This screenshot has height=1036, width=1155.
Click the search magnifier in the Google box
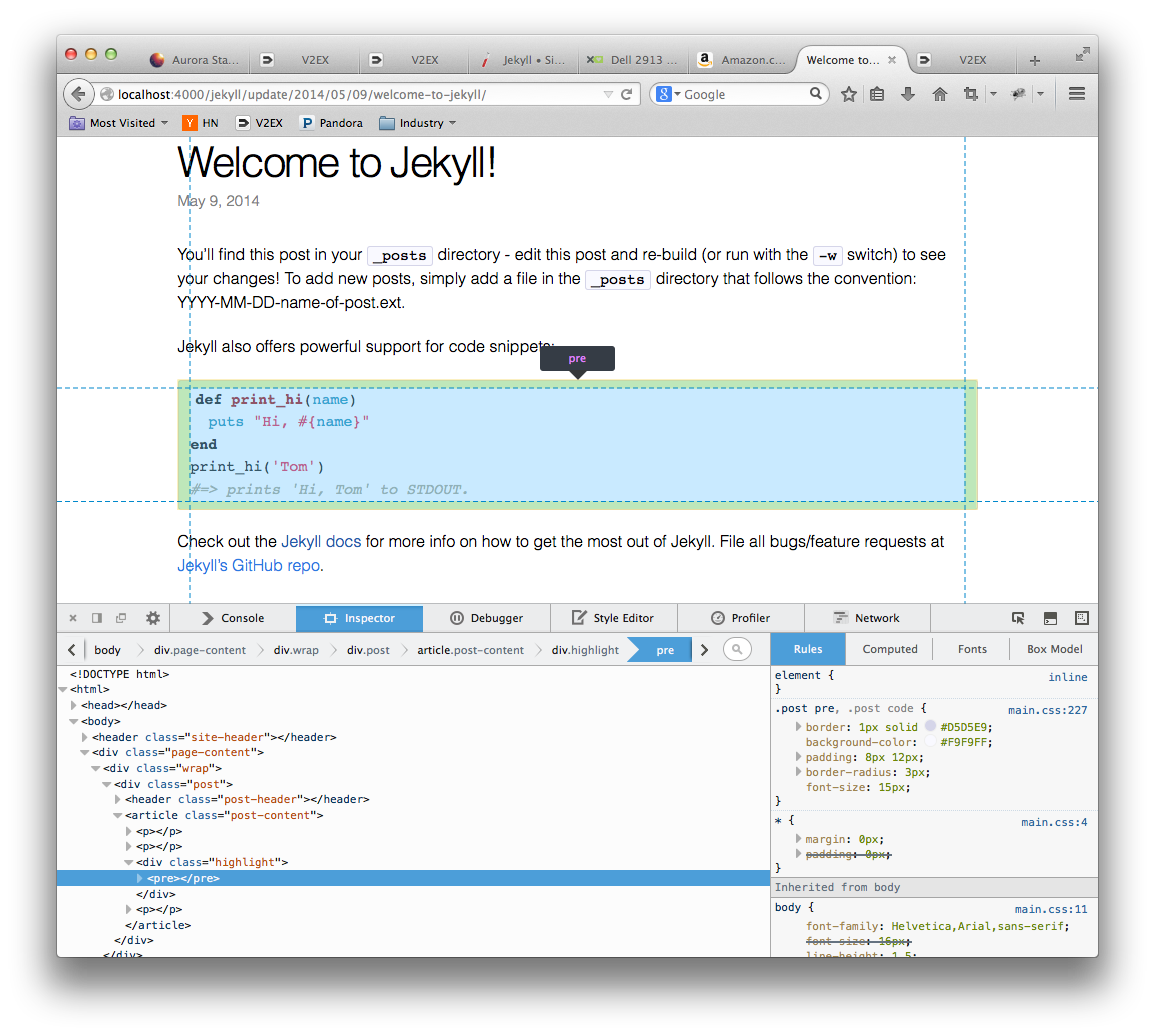pos(815,94)
